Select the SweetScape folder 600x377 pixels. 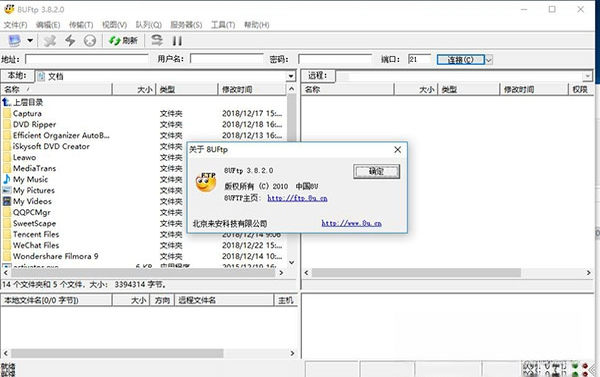pos(29,223)
